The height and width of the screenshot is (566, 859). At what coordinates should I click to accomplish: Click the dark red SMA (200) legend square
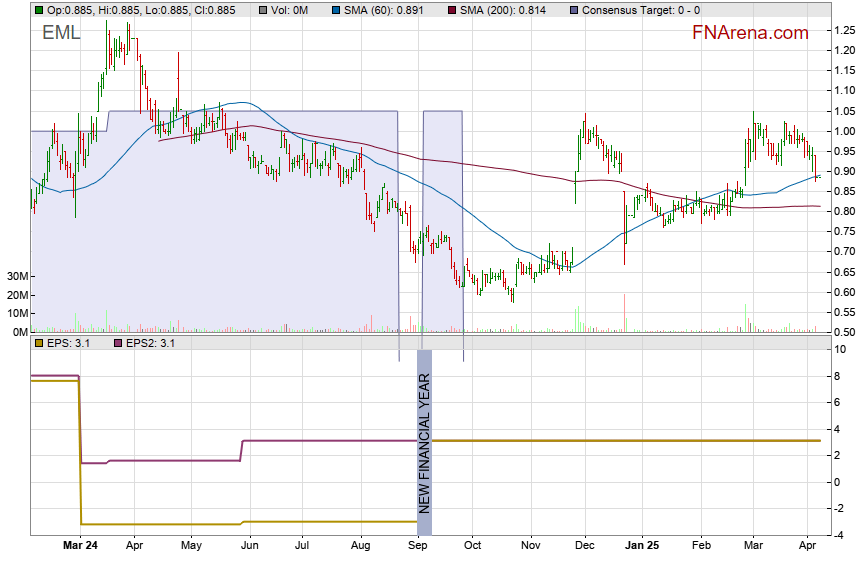point(452,10)
